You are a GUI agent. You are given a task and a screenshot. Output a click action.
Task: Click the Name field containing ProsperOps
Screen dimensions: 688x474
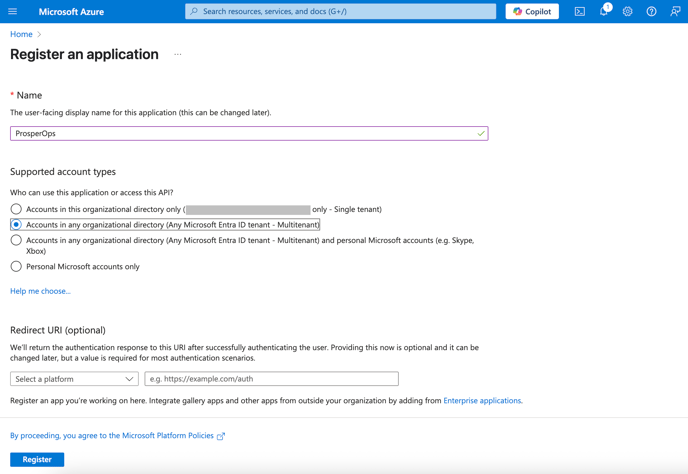[x=249, y=133]
